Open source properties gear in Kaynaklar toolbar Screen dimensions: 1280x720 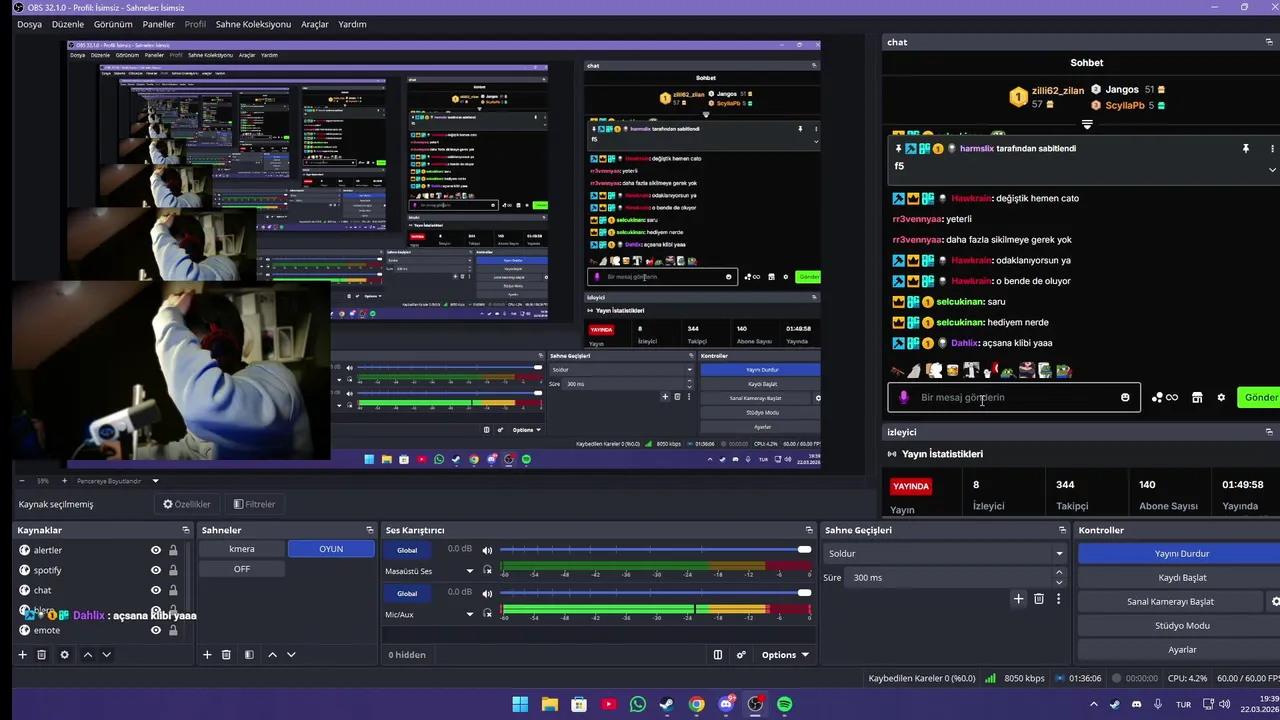(65, 655)
